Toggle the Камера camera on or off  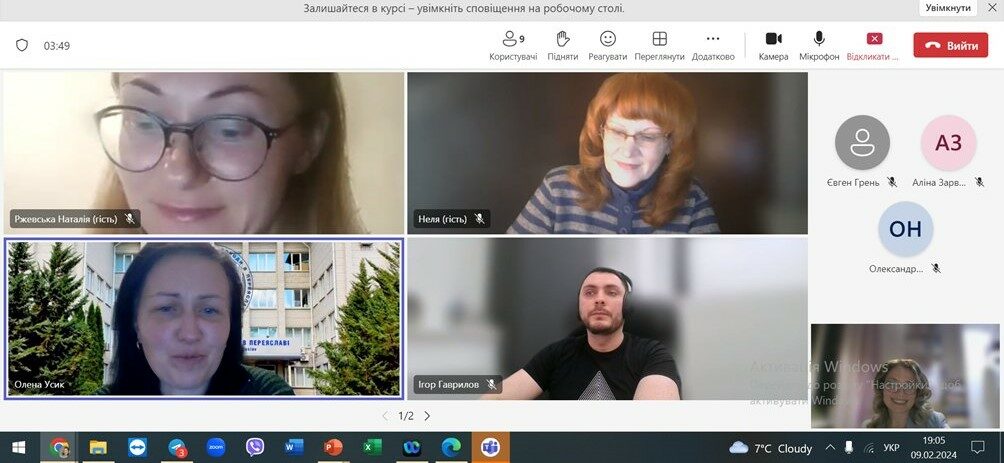point(773,44)
